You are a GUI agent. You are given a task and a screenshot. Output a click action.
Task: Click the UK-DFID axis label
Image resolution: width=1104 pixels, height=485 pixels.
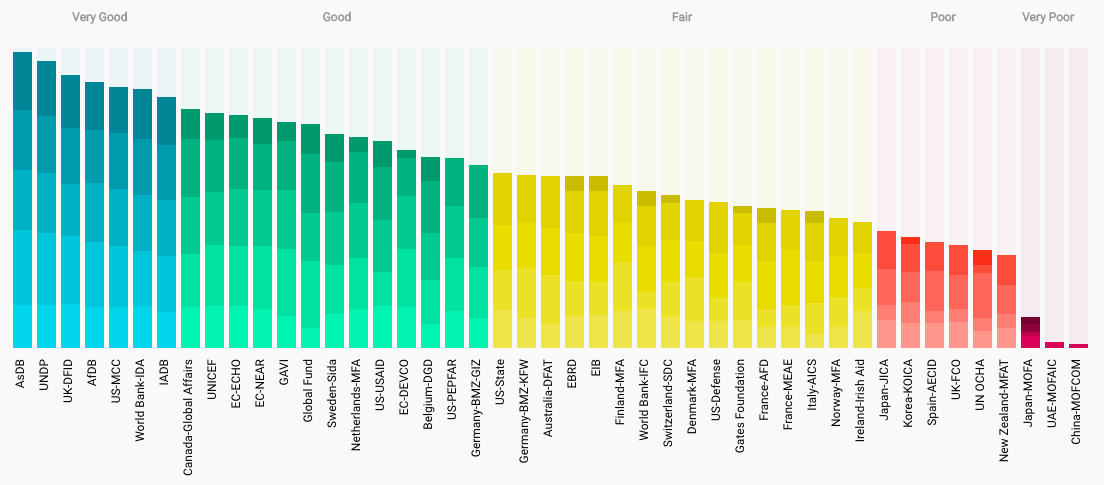[x=70, y=379]
